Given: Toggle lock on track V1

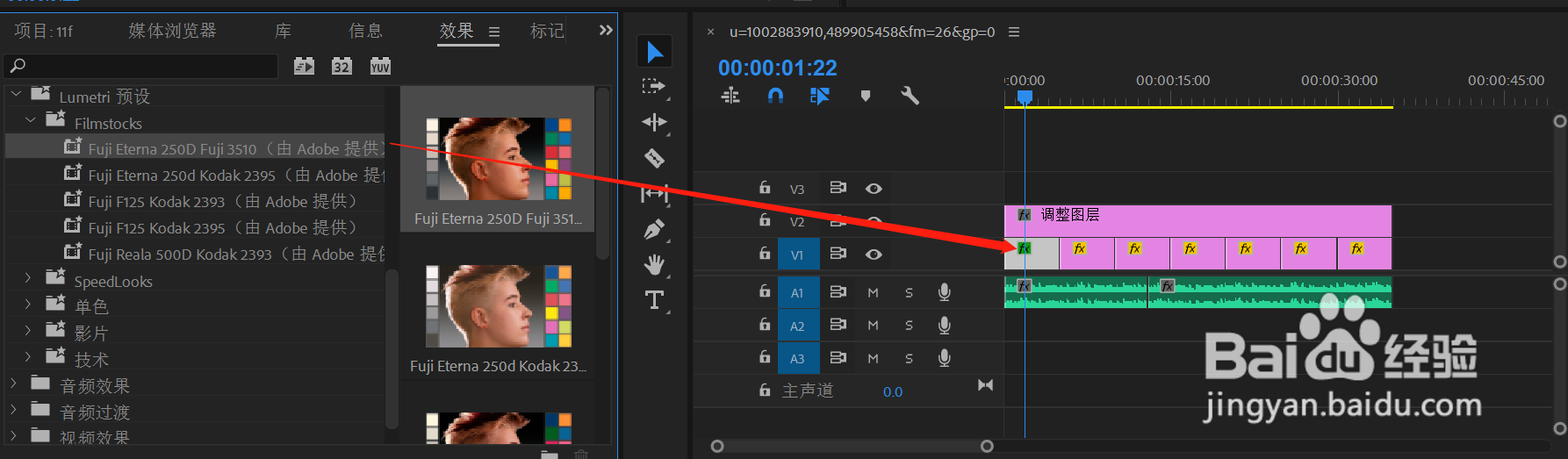Looking at the screenshot, I should [765, 254].
